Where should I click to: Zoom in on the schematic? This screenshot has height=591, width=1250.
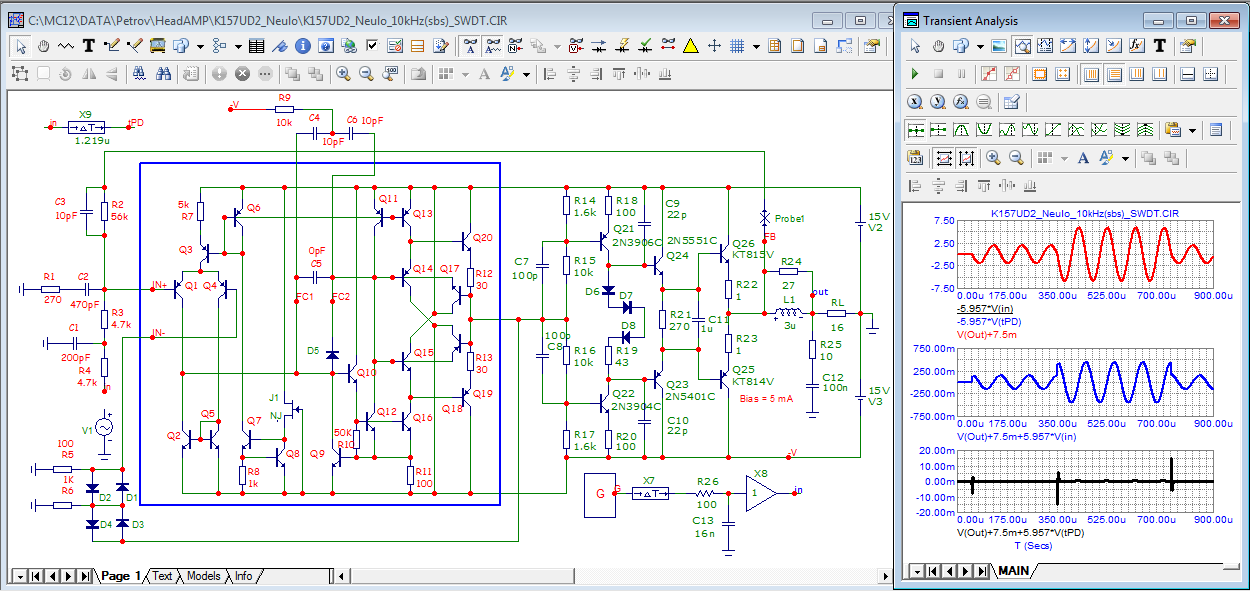(343, 73)
